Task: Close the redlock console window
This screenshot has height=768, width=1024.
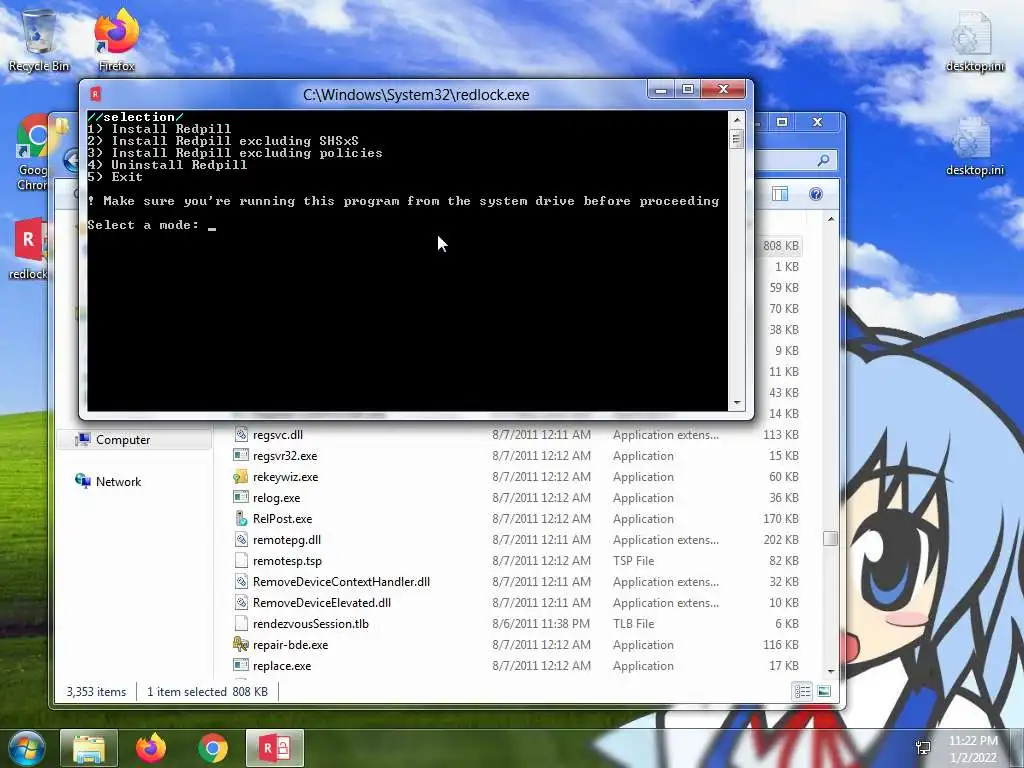Action: tap(723, 89)
